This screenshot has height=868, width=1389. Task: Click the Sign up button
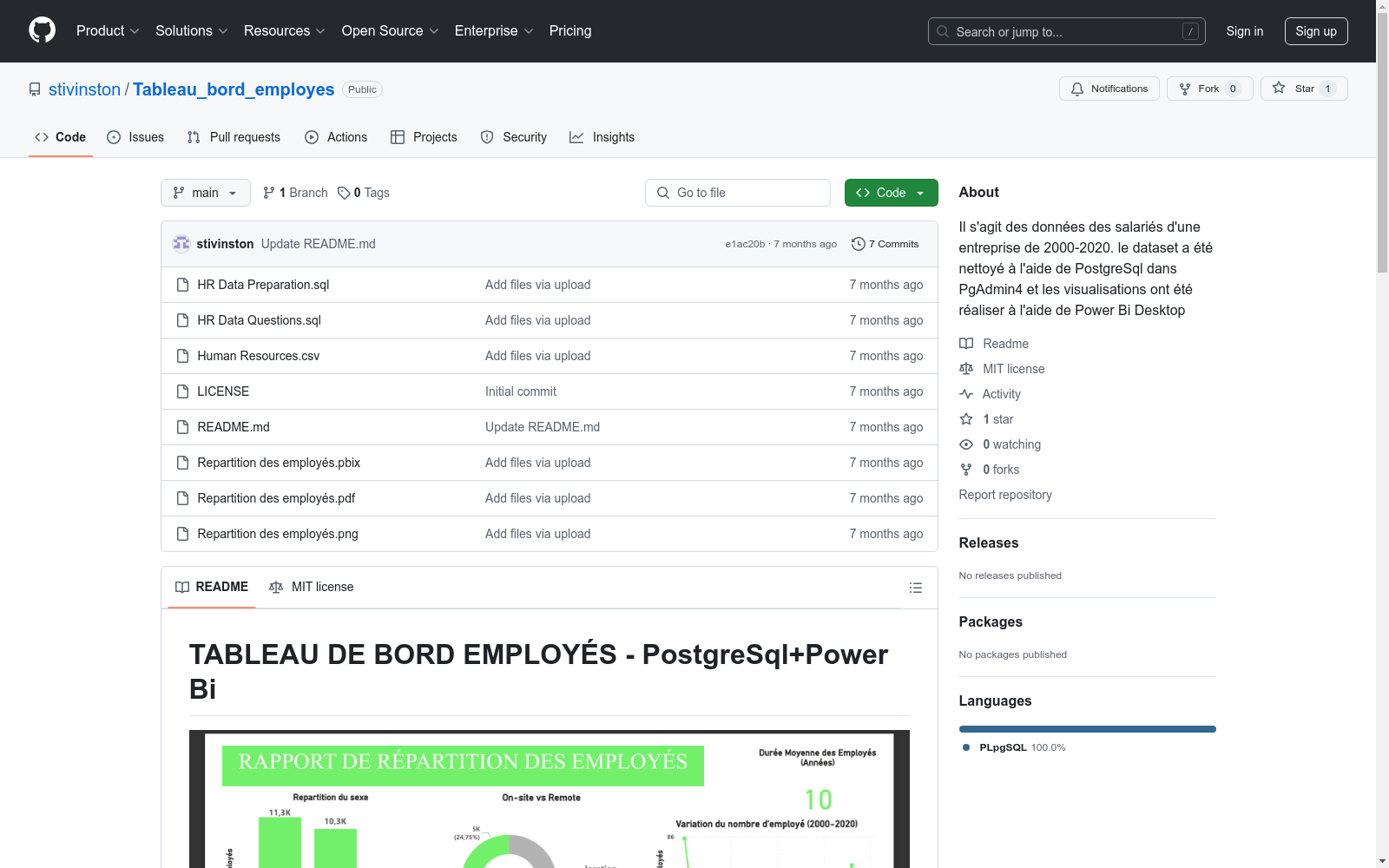[1316, 31]
